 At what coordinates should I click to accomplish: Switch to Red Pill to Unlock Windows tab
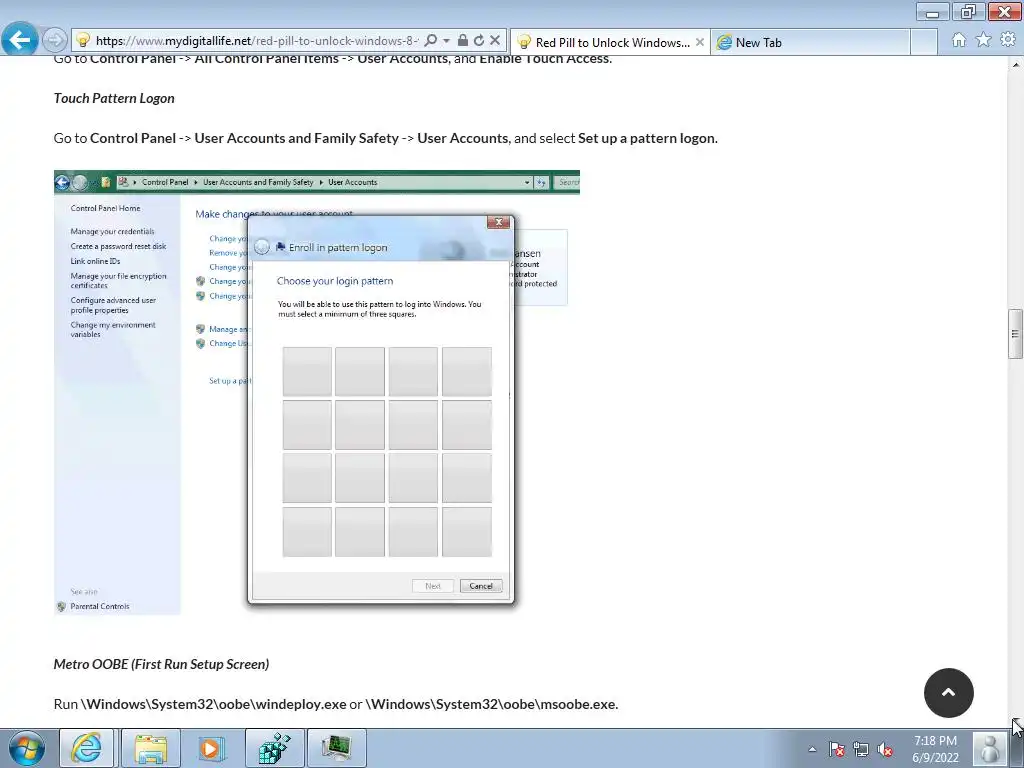pyautogui.click(x=610, y=42)
